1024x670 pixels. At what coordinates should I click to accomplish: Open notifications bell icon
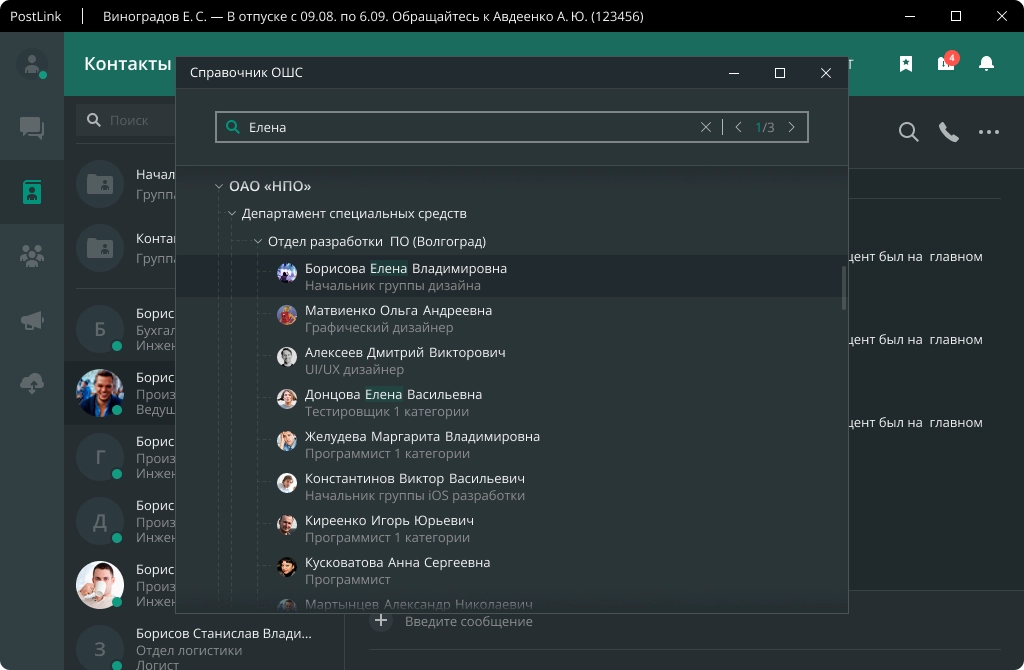[x=986, y=63]
